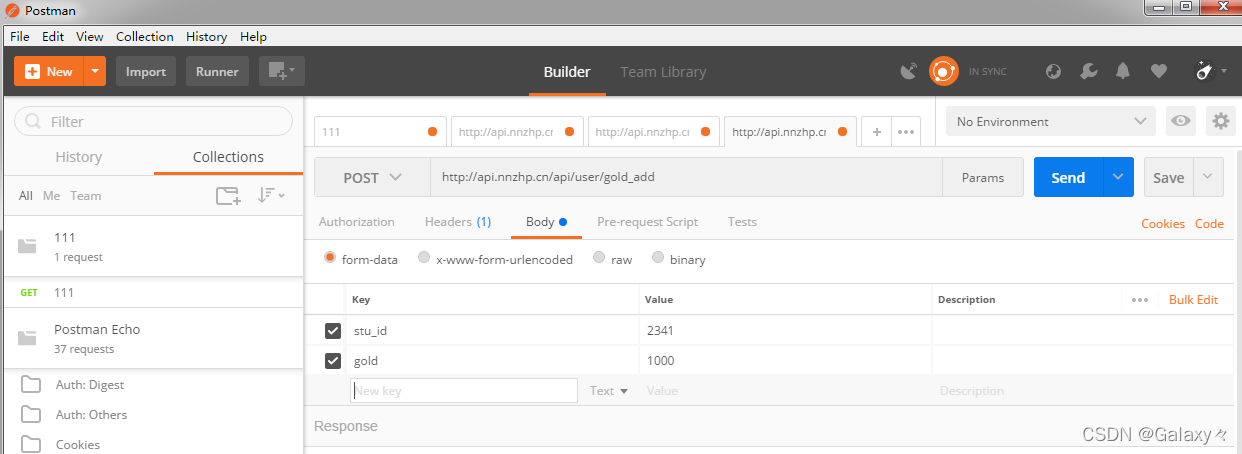Filter collections by Team
The image size is (1242, 454).
[x=85, y=196]
